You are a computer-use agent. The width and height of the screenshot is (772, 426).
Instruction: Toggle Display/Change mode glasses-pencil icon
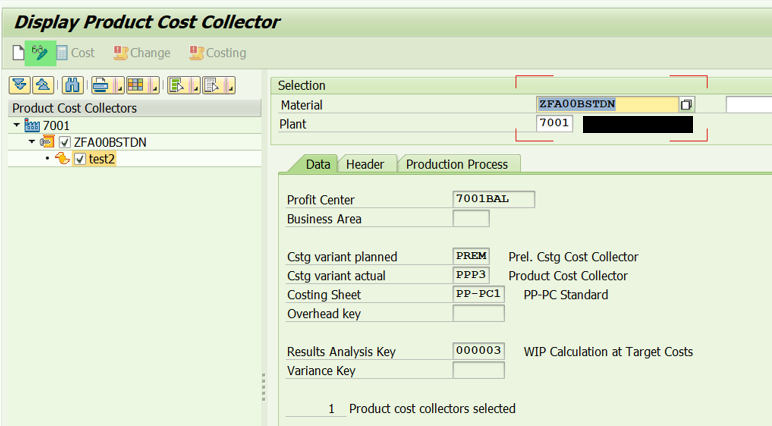coord(40,52)
